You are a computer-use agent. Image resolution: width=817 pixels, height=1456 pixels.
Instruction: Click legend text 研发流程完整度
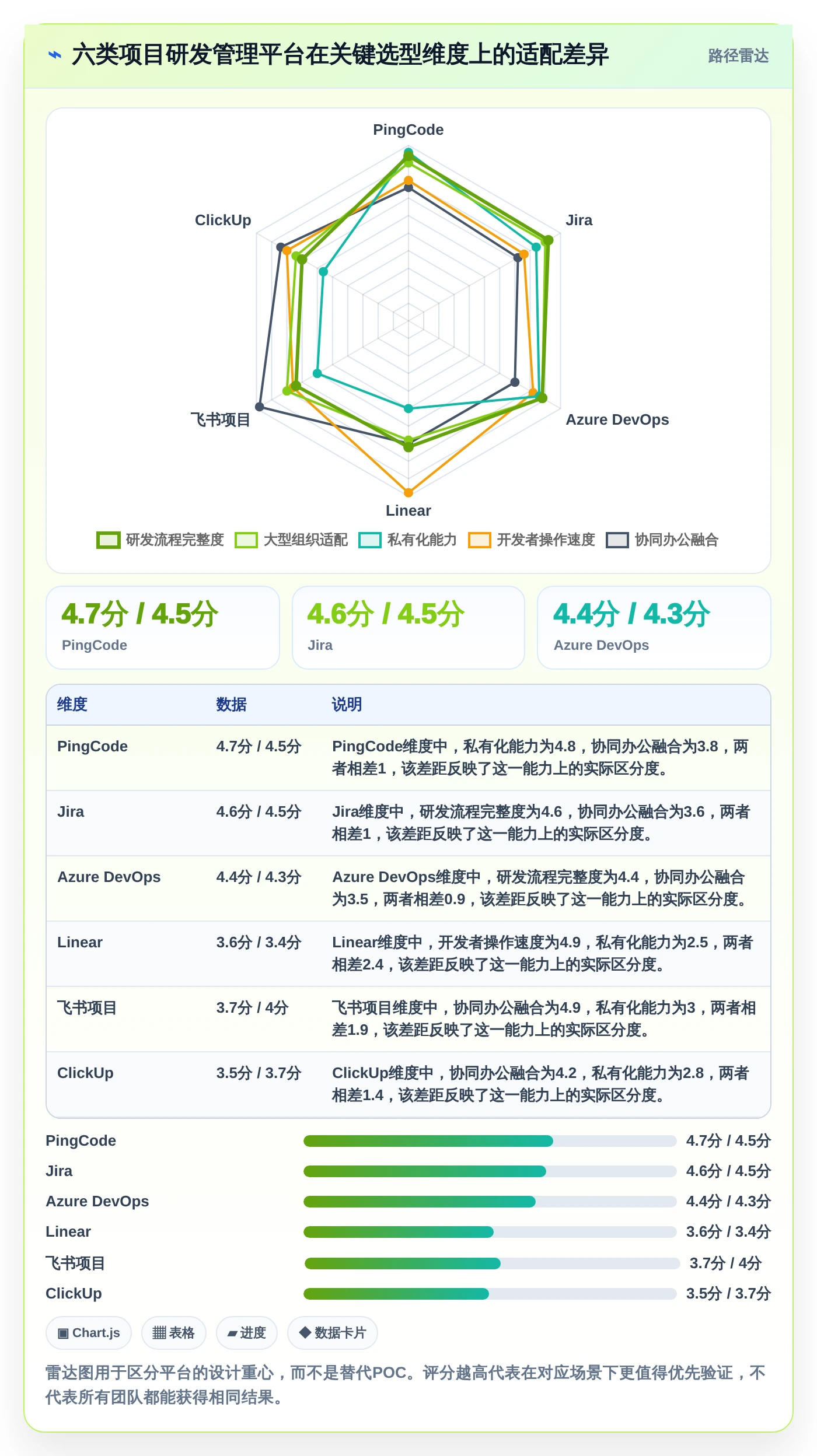[x=174, y=540]
